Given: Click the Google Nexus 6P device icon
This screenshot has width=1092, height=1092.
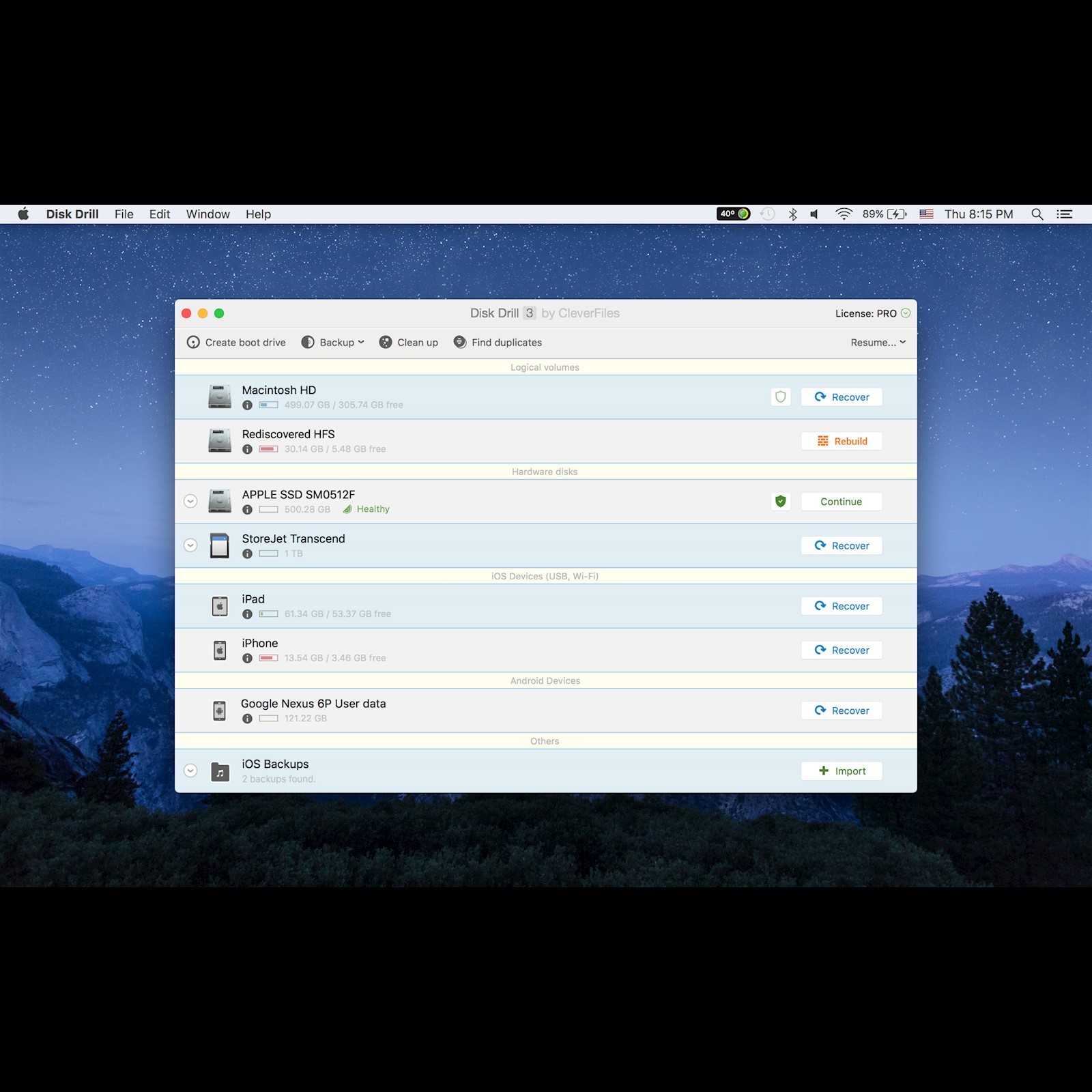Looking at the screenshot, I should [220, 710].
